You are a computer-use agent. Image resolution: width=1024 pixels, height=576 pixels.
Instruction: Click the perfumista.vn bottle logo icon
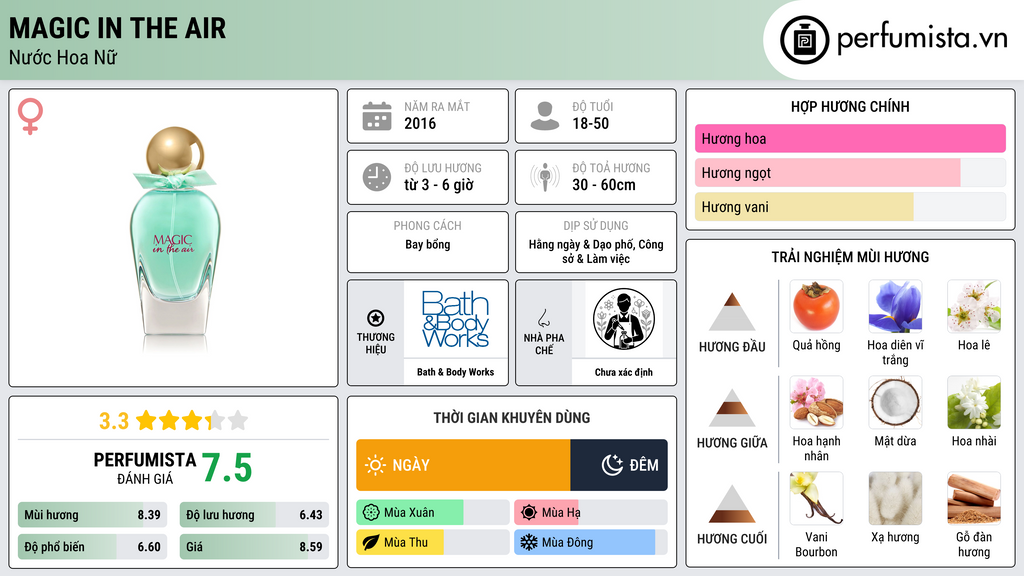[x=804, y=40]
